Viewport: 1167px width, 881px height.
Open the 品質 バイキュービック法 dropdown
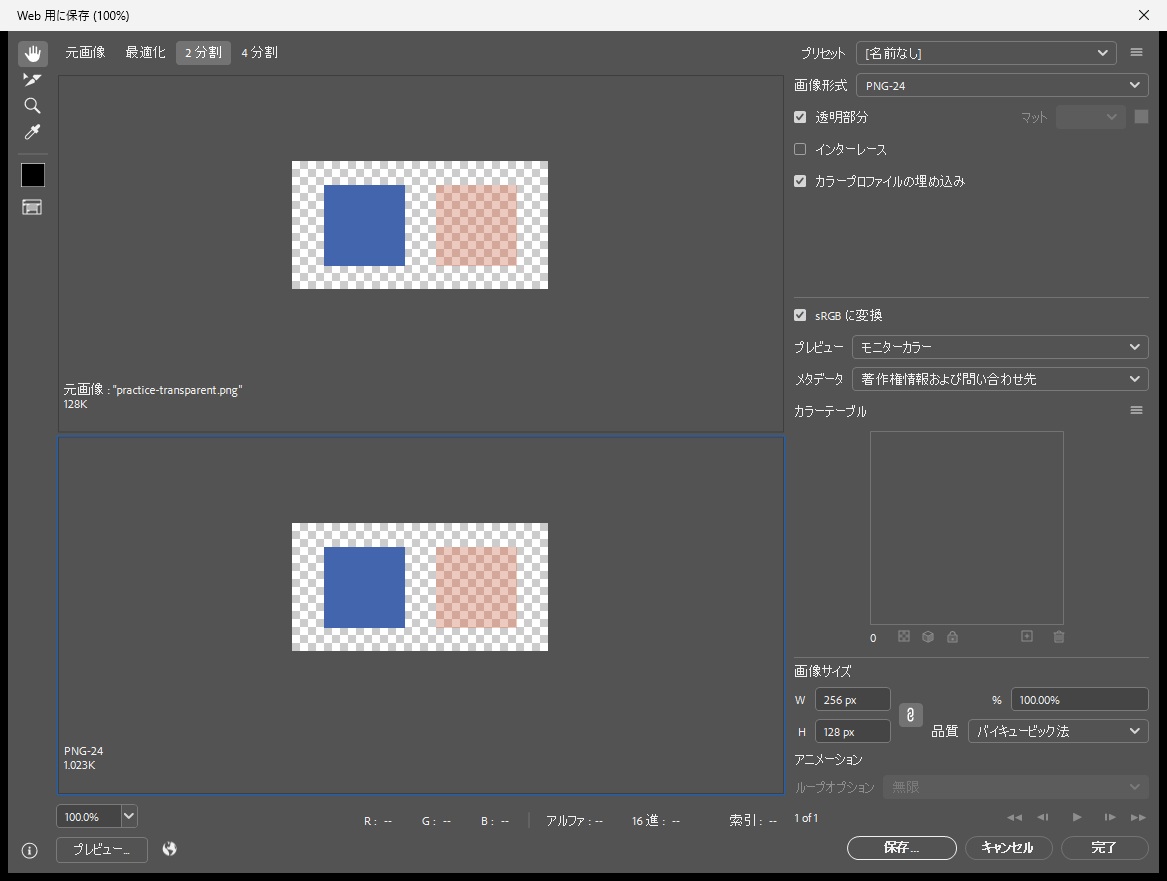[x=1058, y=731]
